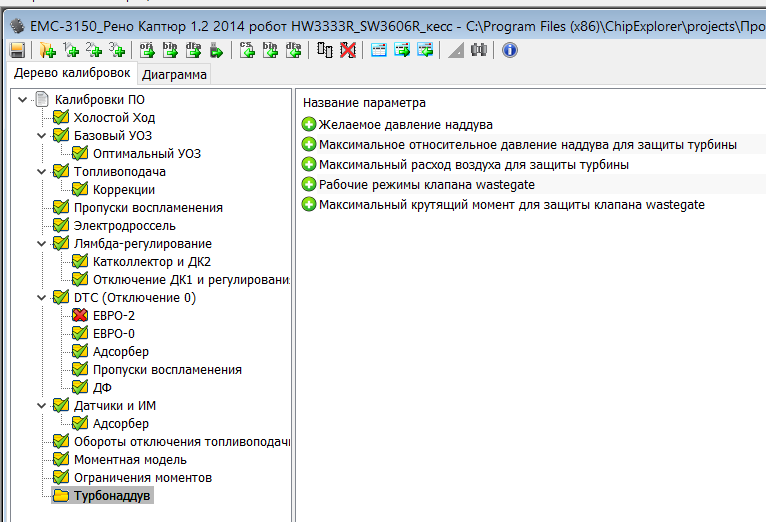Expand the Желаемое давление наддува parameter

click(x=308, y=125)
